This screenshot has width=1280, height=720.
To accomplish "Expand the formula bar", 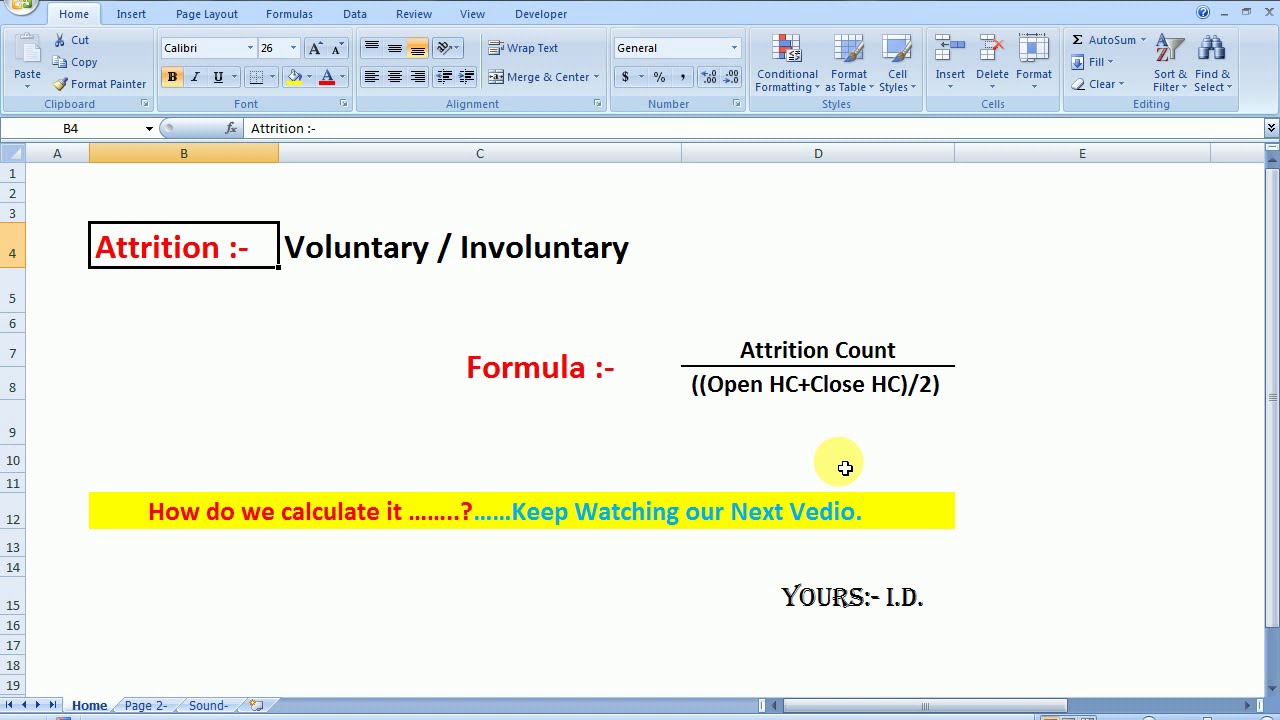I will 1271,128.
